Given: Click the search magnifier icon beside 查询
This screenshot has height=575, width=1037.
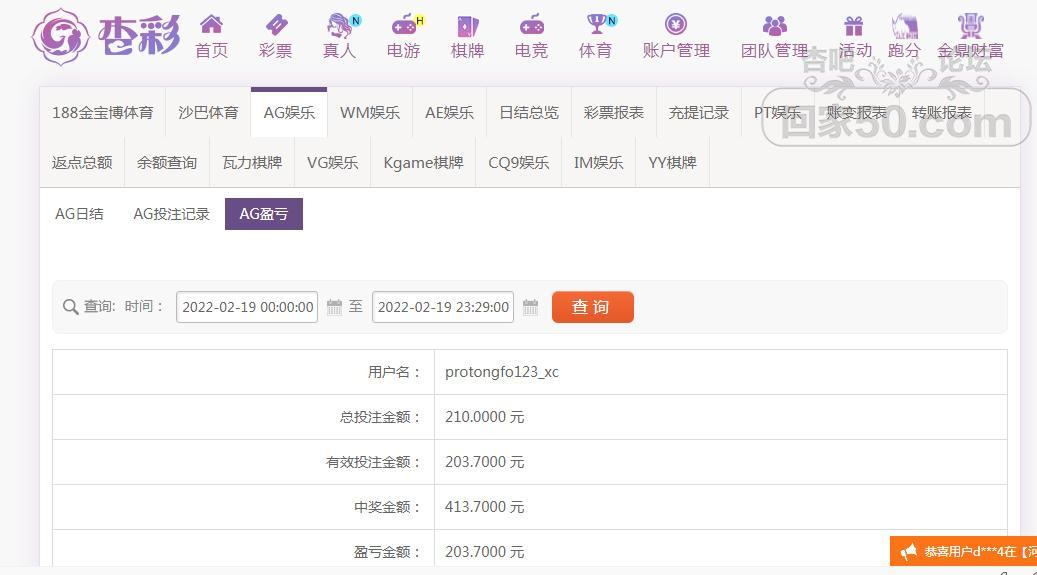Looking at the screenshot, I should point(70,307).
